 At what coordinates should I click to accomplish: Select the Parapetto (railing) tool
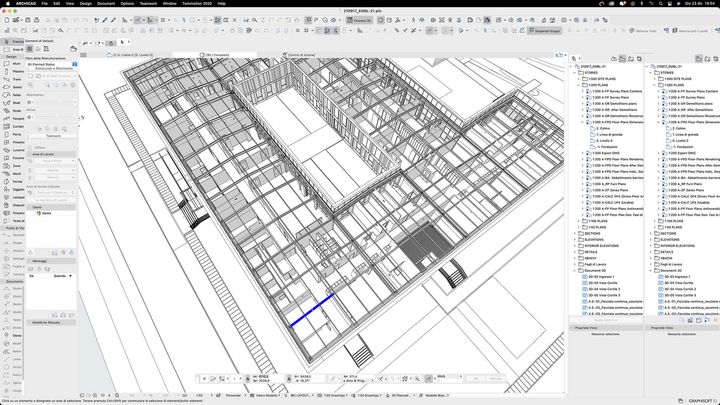(13, 118)
